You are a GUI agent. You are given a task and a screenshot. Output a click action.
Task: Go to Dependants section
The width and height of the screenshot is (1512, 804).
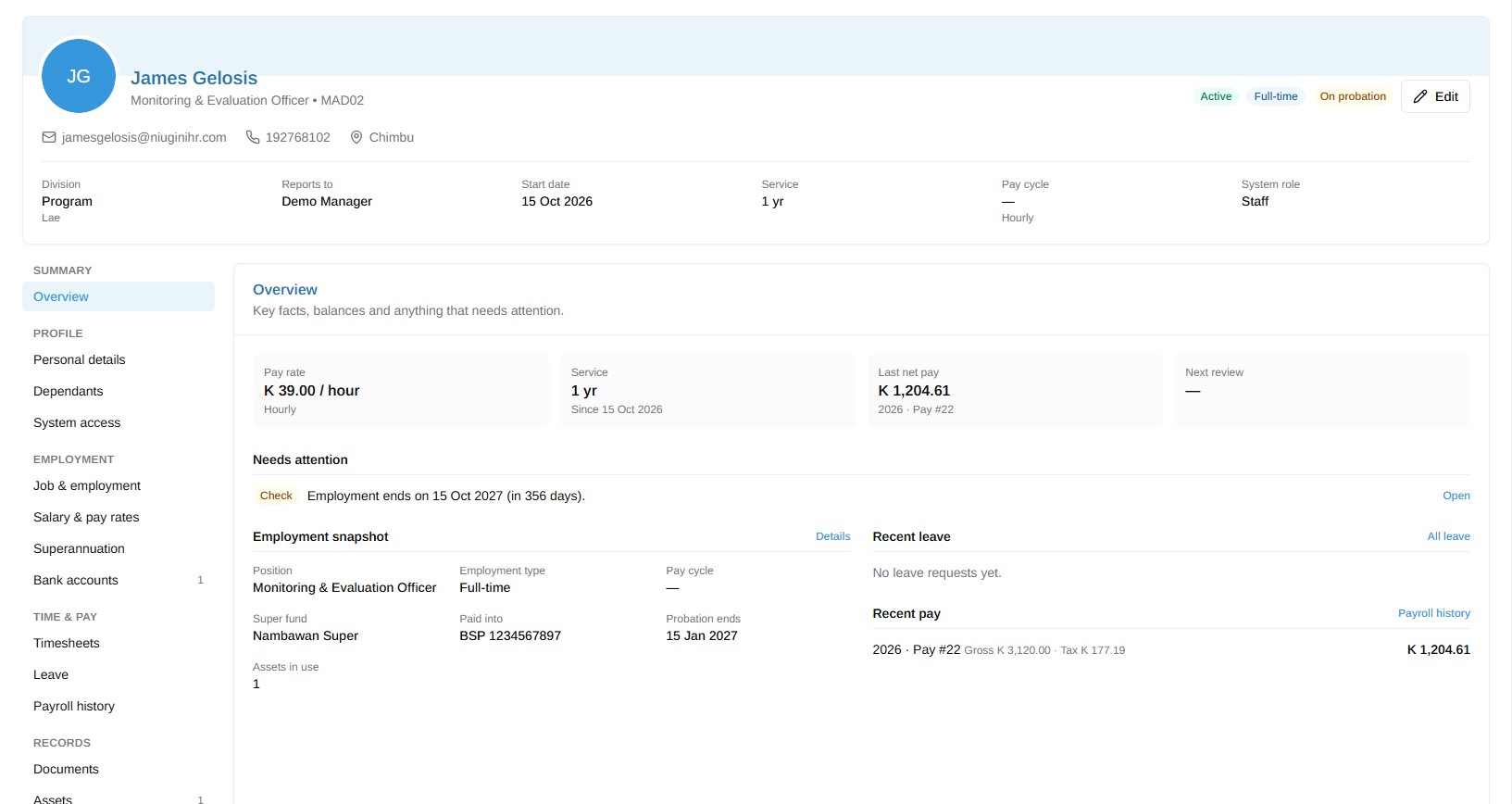(119, 391)
